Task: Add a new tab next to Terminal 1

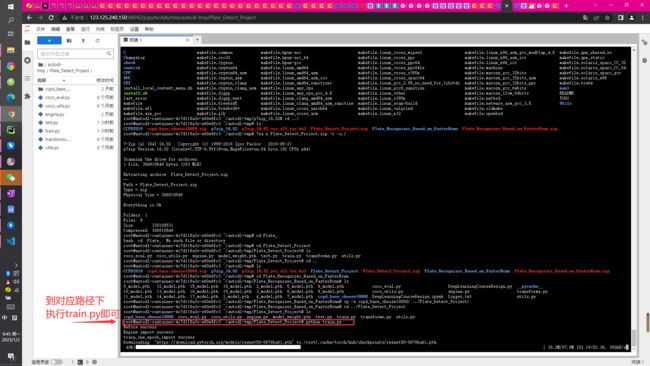Action: 197,40
